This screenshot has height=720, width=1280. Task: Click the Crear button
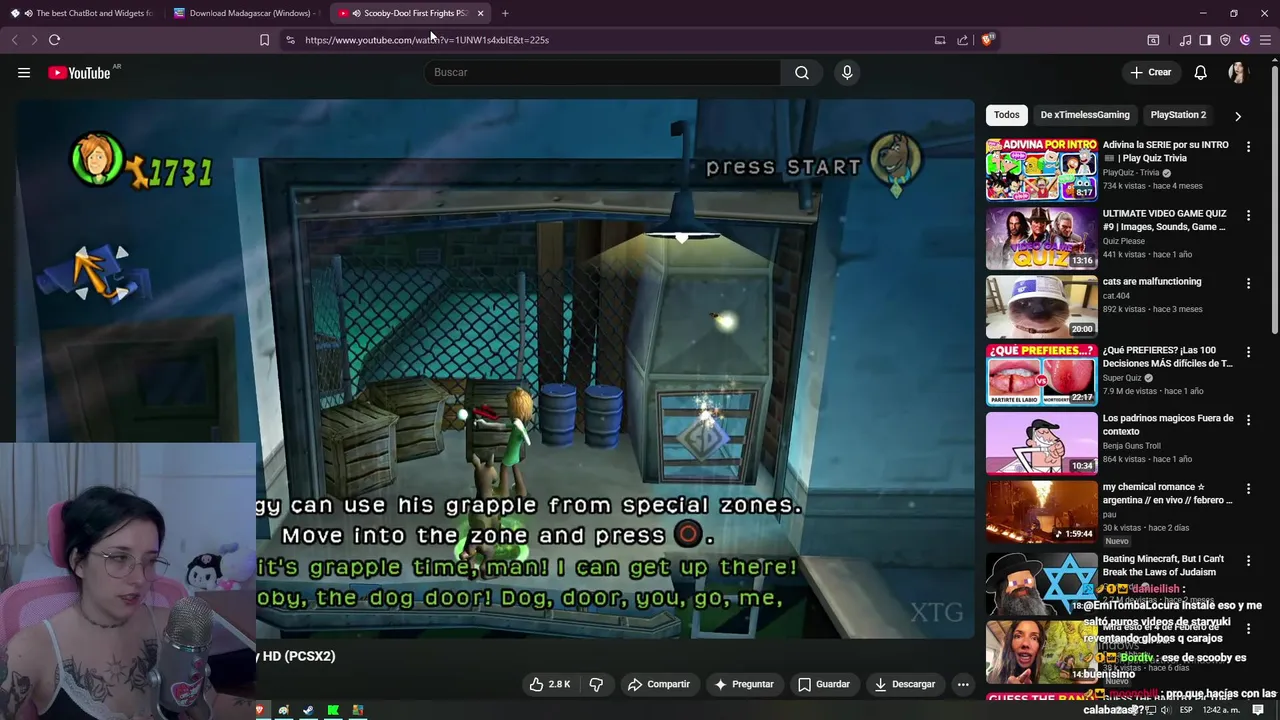(x=1150, y=72)
